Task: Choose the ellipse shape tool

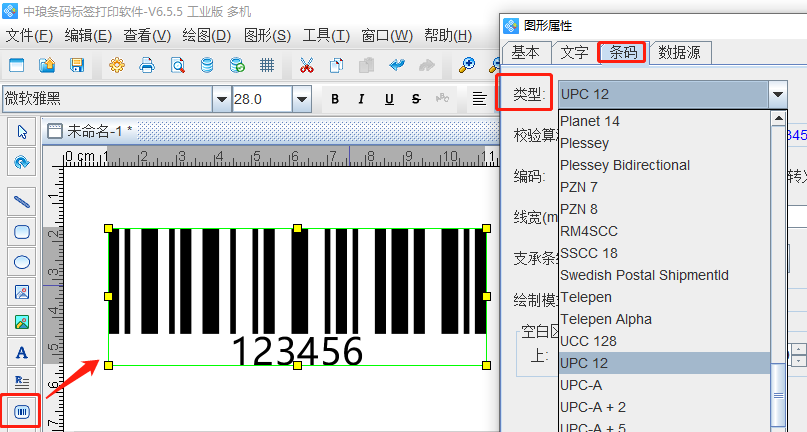Action: 21,262
